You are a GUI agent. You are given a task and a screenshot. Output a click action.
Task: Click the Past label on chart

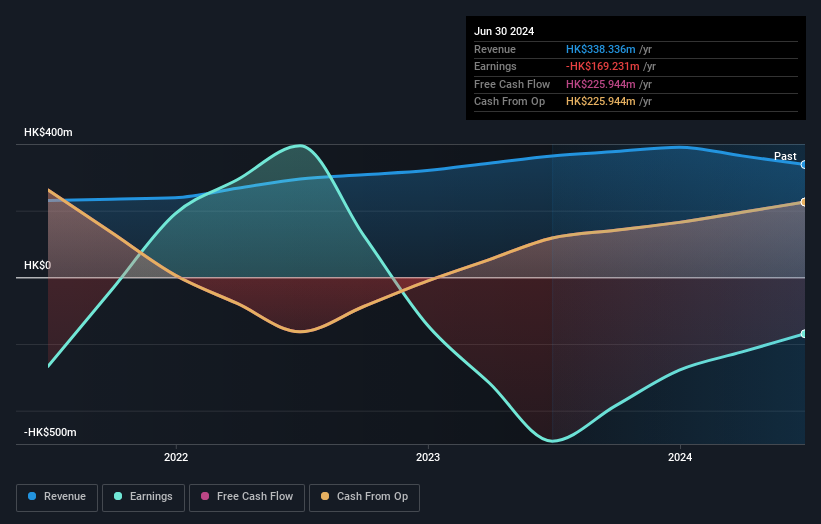[x=785, y=156]
